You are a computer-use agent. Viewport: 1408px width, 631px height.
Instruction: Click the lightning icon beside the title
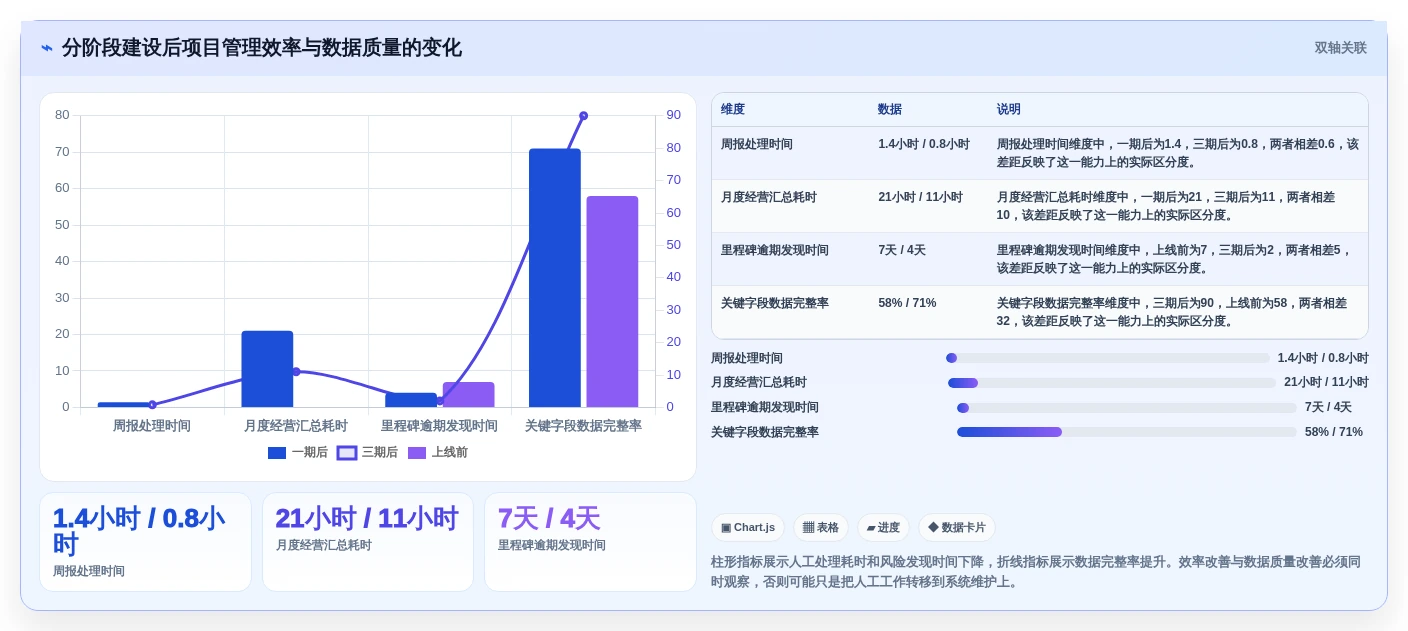47,48
